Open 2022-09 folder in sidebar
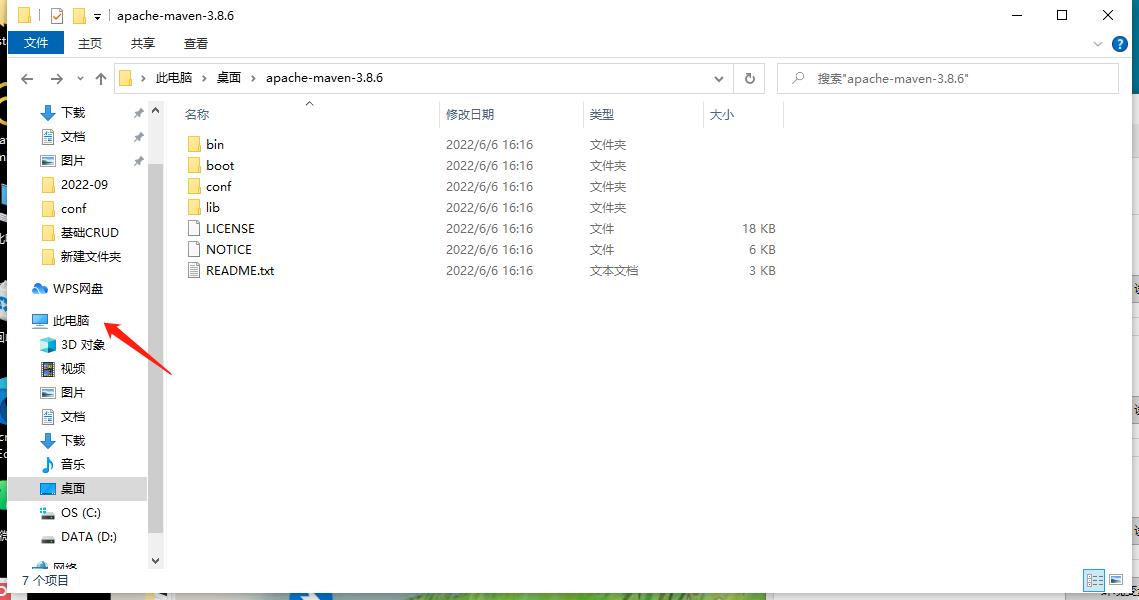The image size is (1139, 600). pyautogui.click(x=84, y=185)
